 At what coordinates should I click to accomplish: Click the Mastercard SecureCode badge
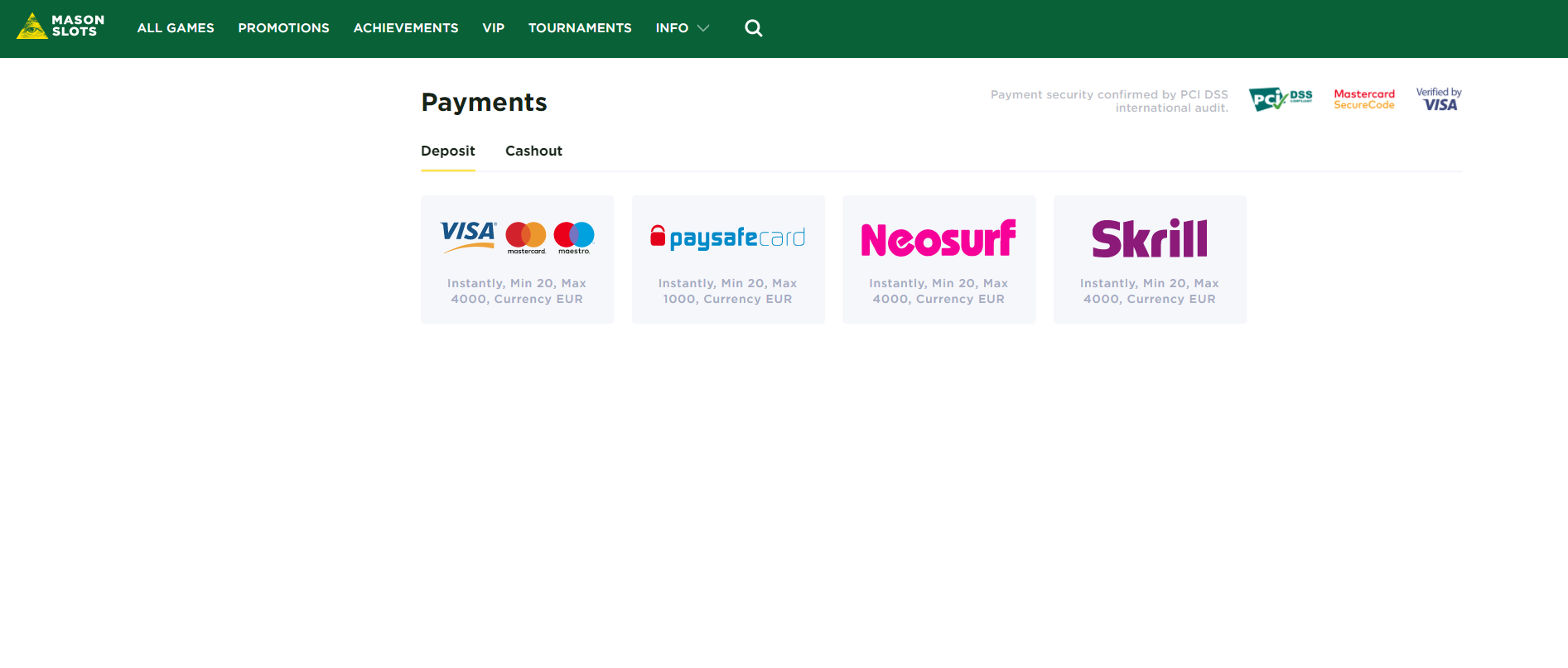1364,99
